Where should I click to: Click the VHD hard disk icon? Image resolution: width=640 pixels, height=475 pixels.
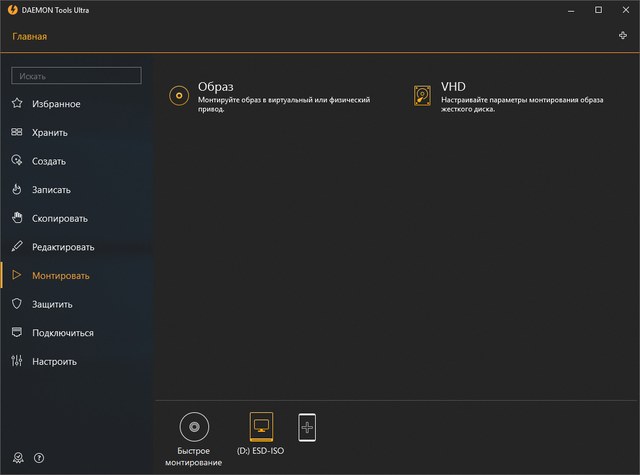(422, 95)
